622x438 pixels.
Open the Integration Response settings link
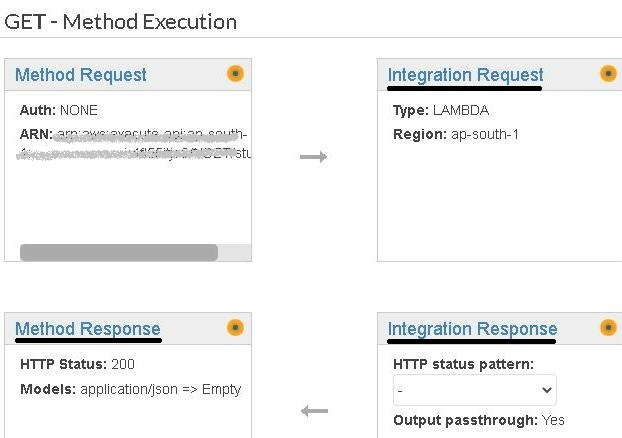472,329
